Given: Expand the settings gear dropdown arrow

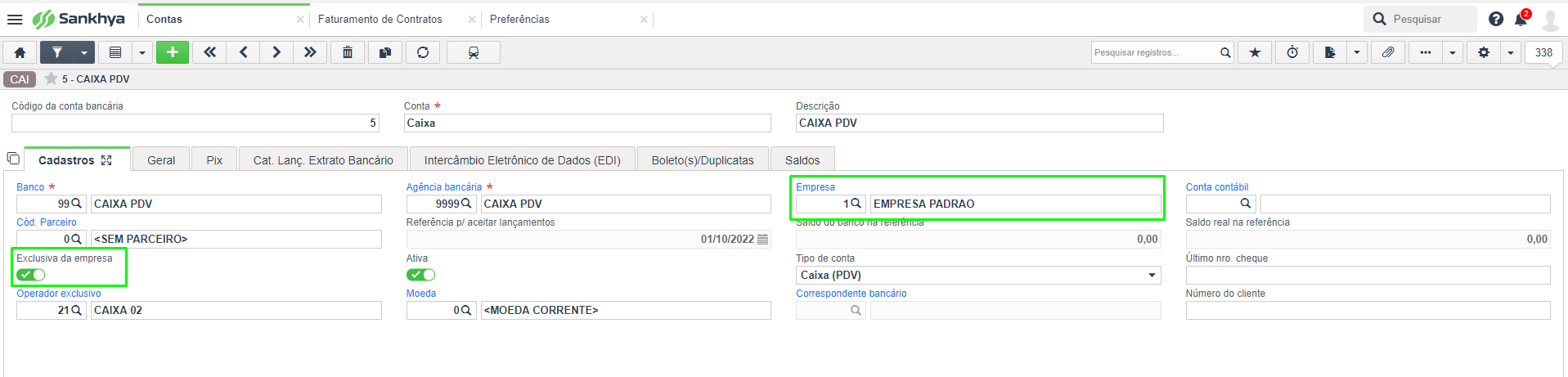Looking at the screenshot, I should click(1511, 52).
